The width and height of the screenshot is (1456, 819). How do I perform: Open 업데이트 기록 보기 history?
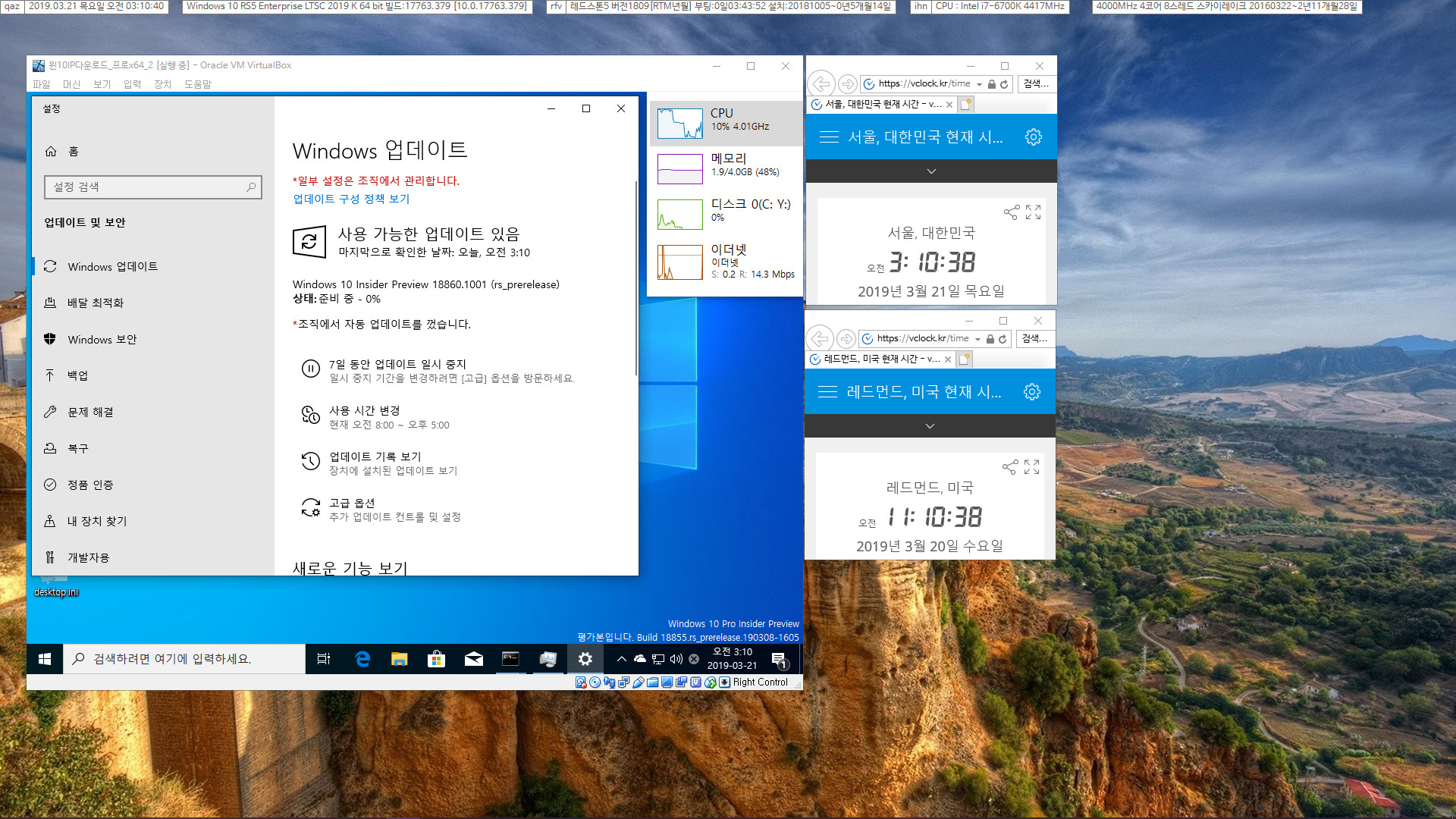tap(379, 463)
